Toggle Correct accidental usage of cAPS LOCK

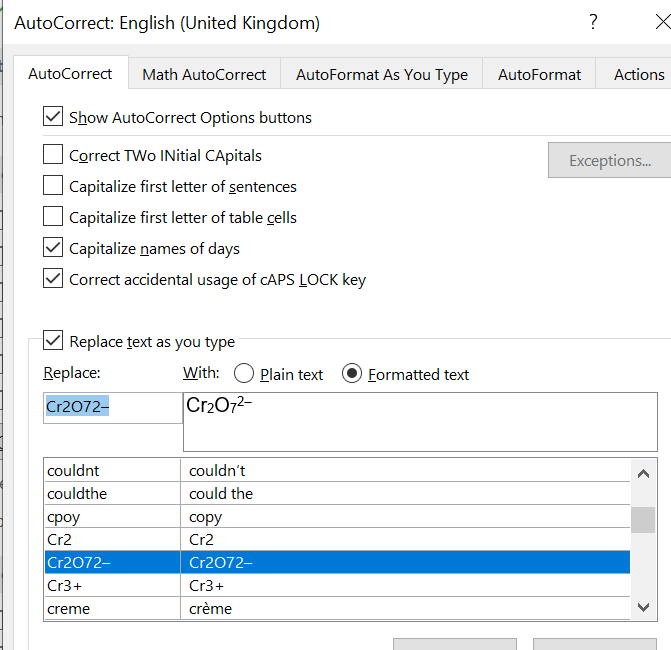pos(54,279)
